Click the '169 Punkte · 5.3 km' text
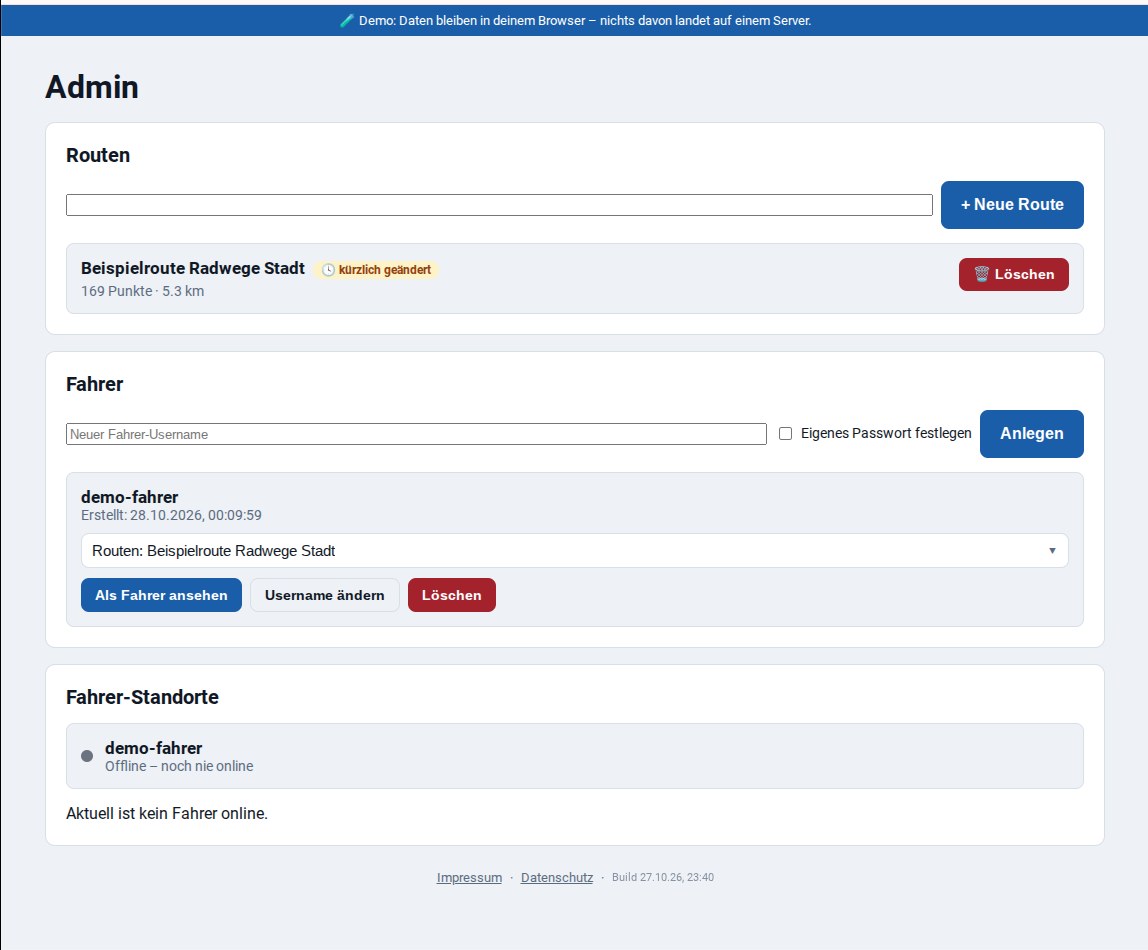The height and width of the screenshot is (950, 1148). (143, 291)
